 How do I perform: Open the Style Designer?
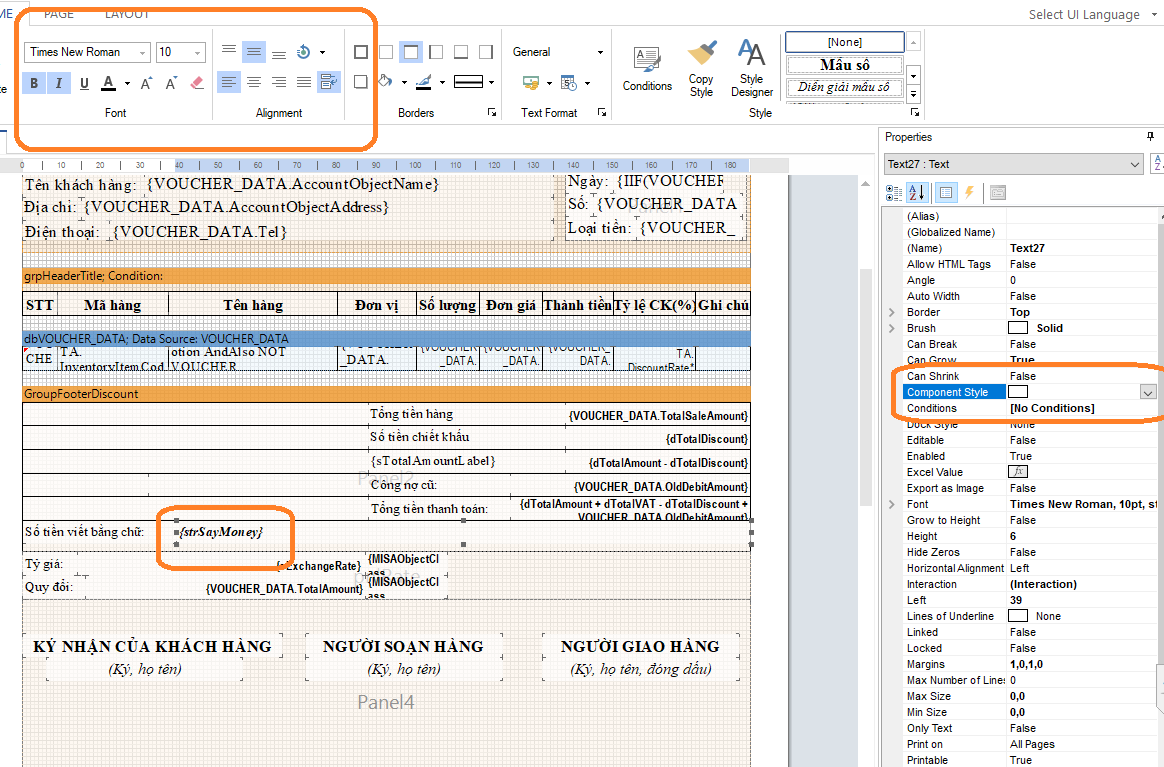(x=752, y=69)
